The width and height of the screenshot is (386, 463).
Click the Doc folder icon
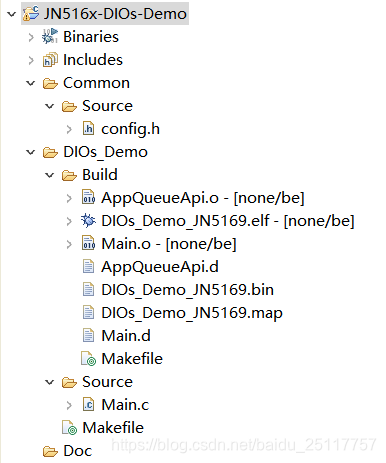(x=50, y=451)
